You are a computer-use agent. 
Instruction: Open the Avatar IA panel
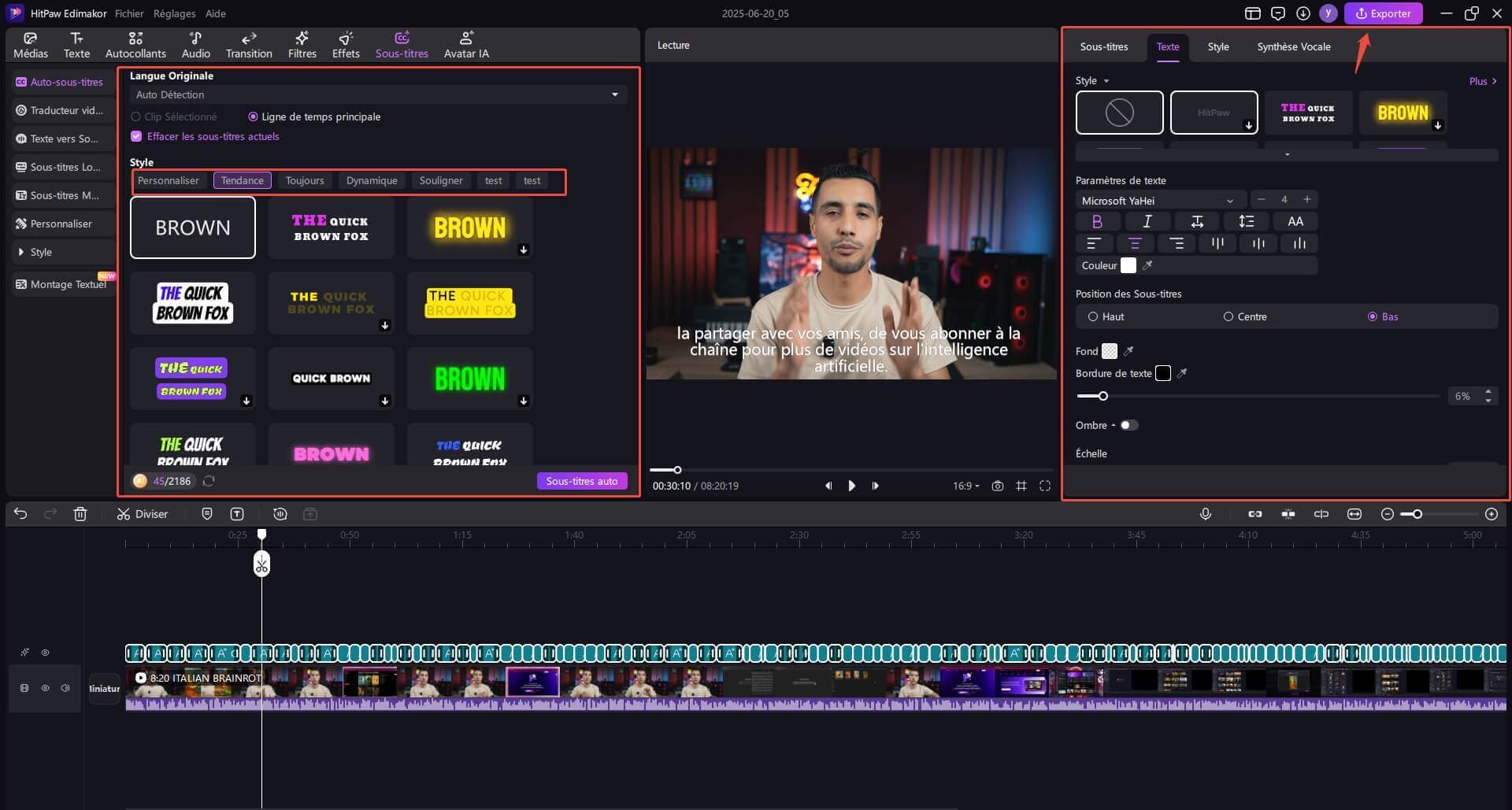click(466, 45)
